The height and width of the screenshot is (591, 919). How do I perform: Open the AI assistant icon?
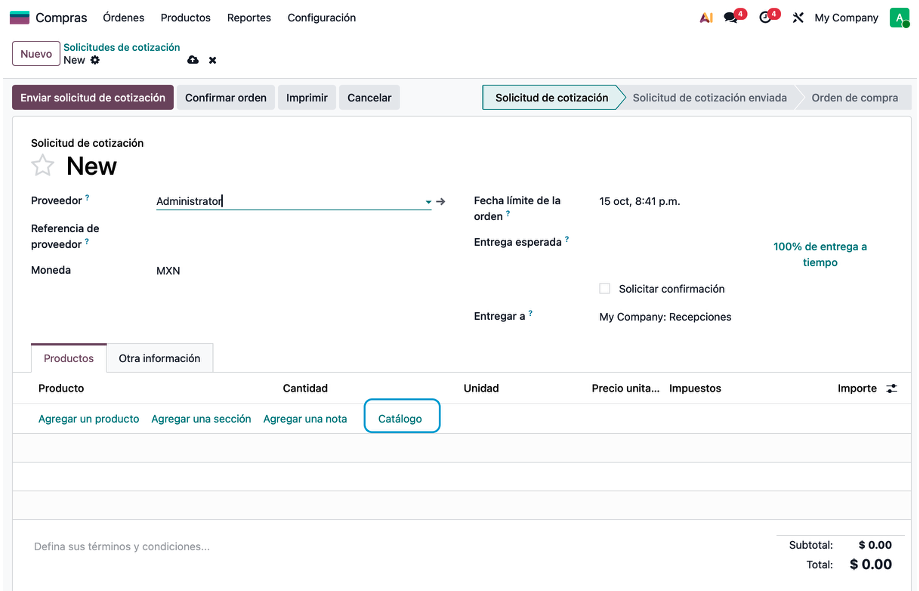[x=706, y=18]
